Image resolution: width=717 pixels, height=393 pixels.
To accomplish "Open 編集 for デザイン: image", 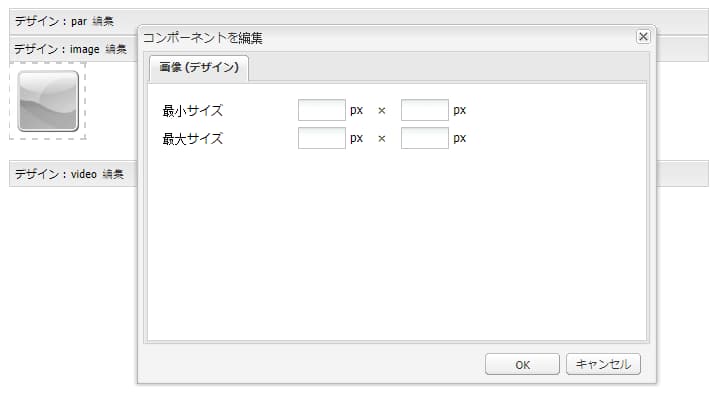I will click(116, 49).
